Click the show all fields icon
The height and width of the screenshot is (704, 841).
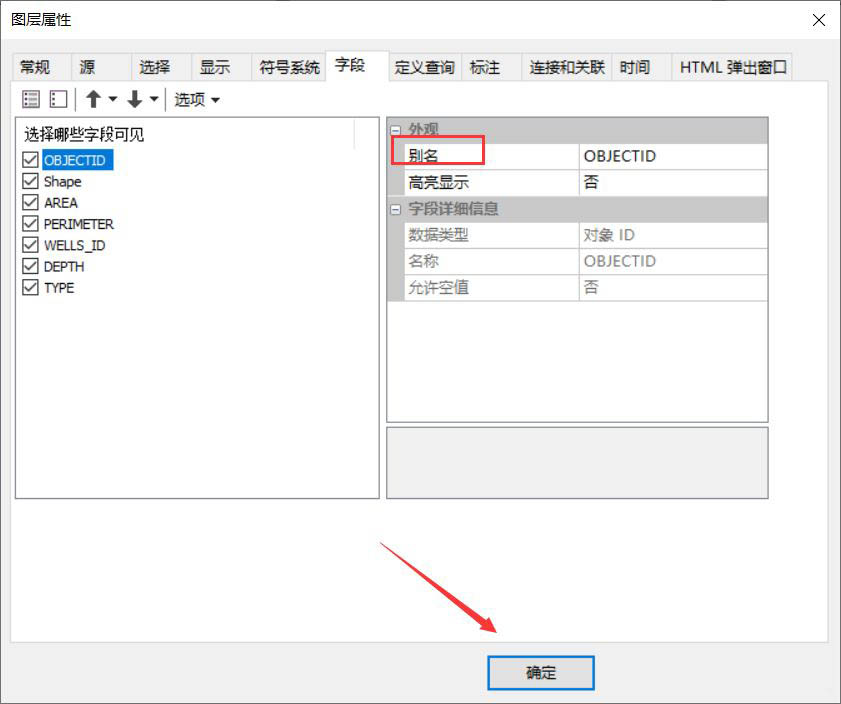click(x=30, y=99)
